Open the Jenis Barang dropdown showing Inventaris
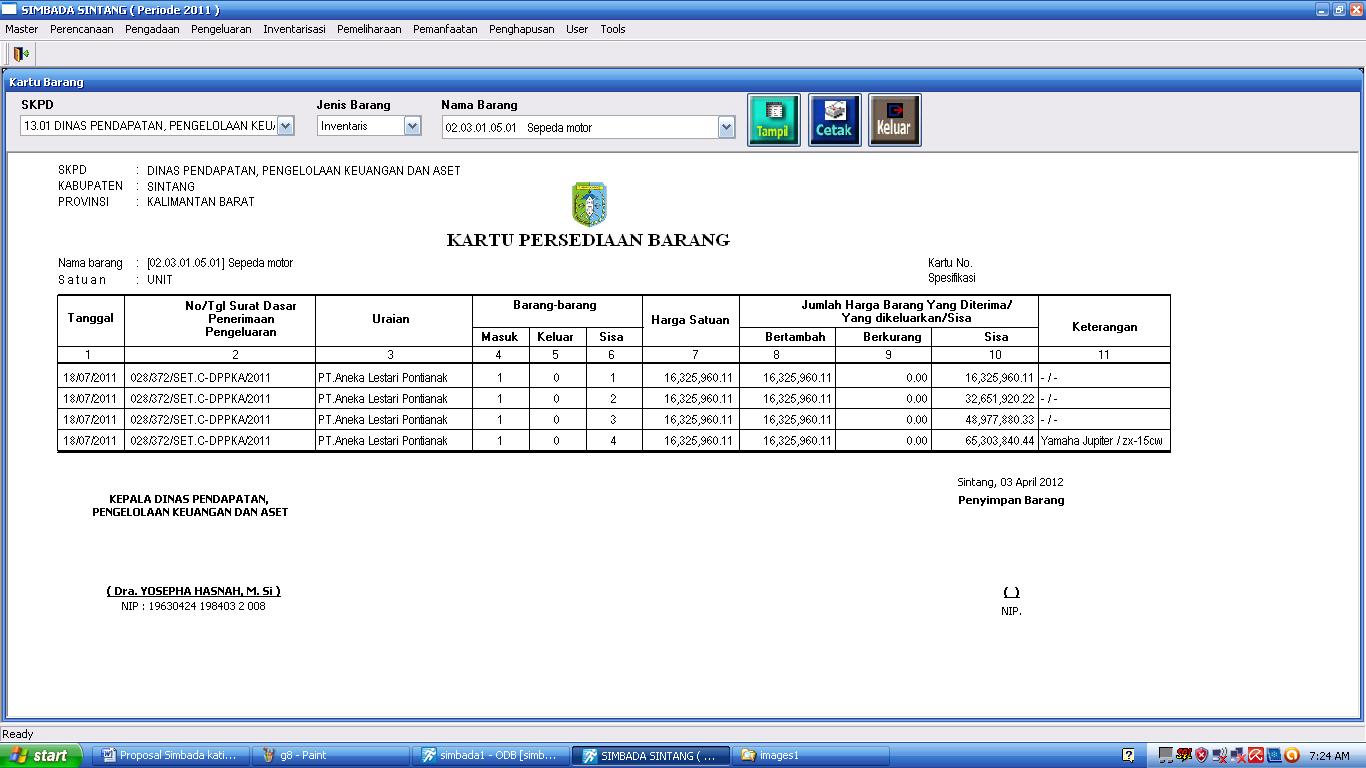1366x768 pixels. [413, 125]
